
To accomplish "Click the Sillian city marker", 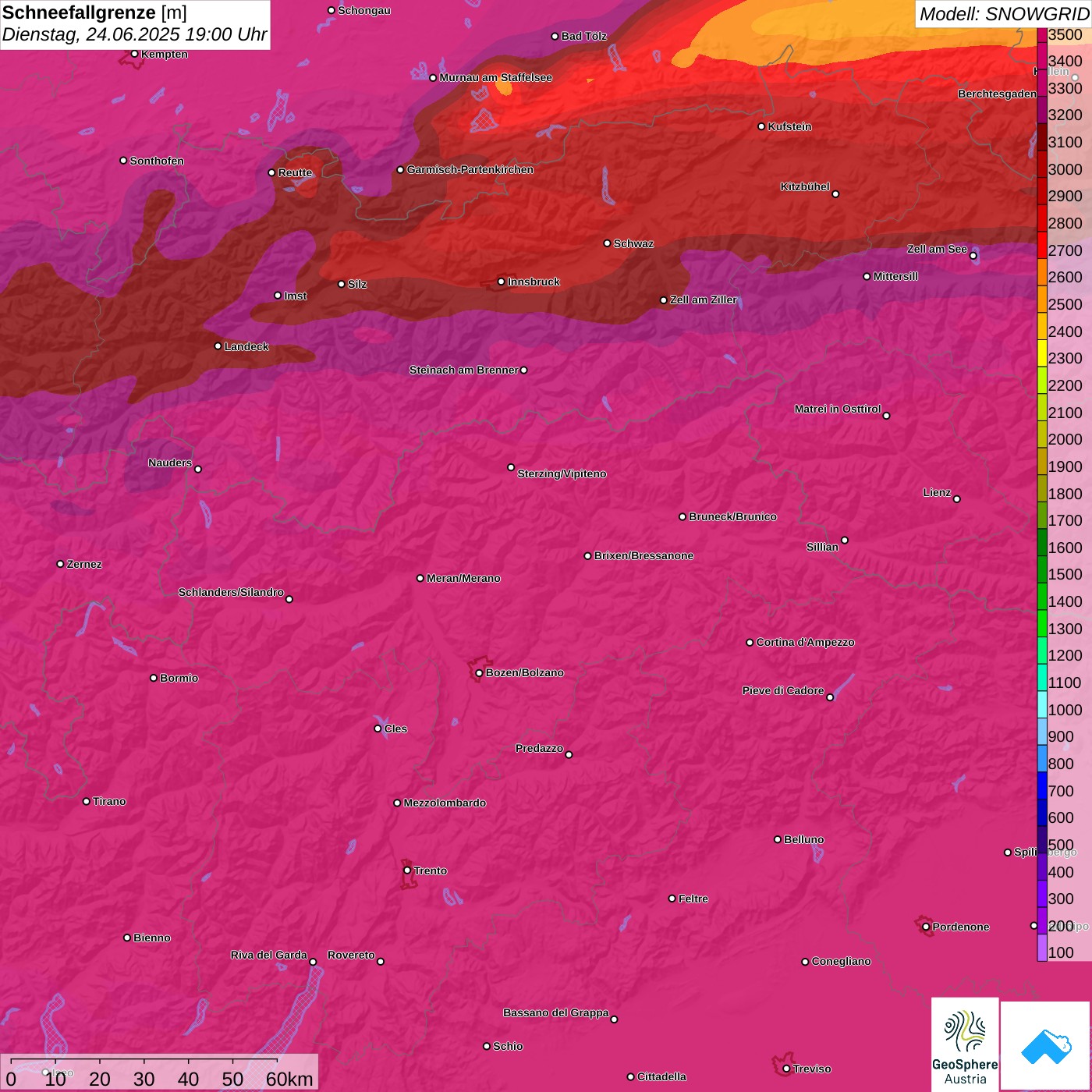I will [845, 540].
